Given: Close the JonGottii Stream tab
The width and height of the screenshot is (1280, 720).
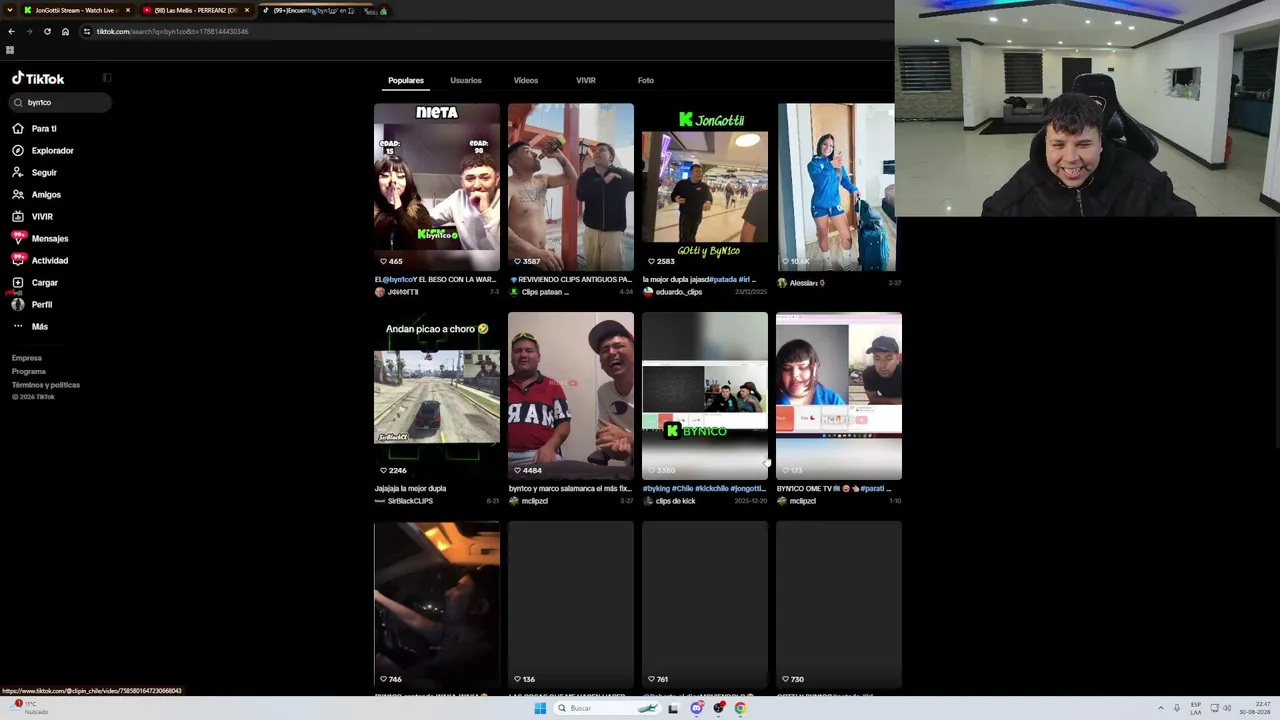Looking at the screenshot, I should coord(128,10).
